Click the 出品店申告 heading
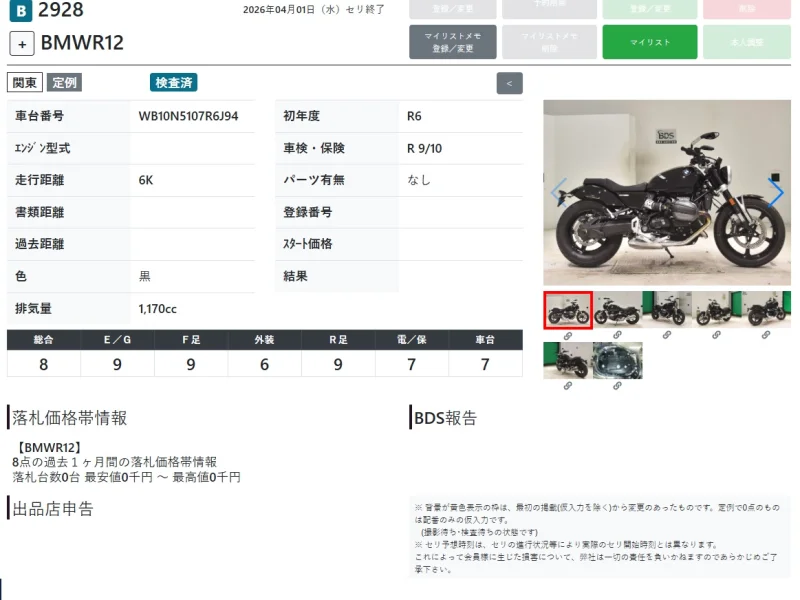800x600 pixels. click(x=53, y=509)
